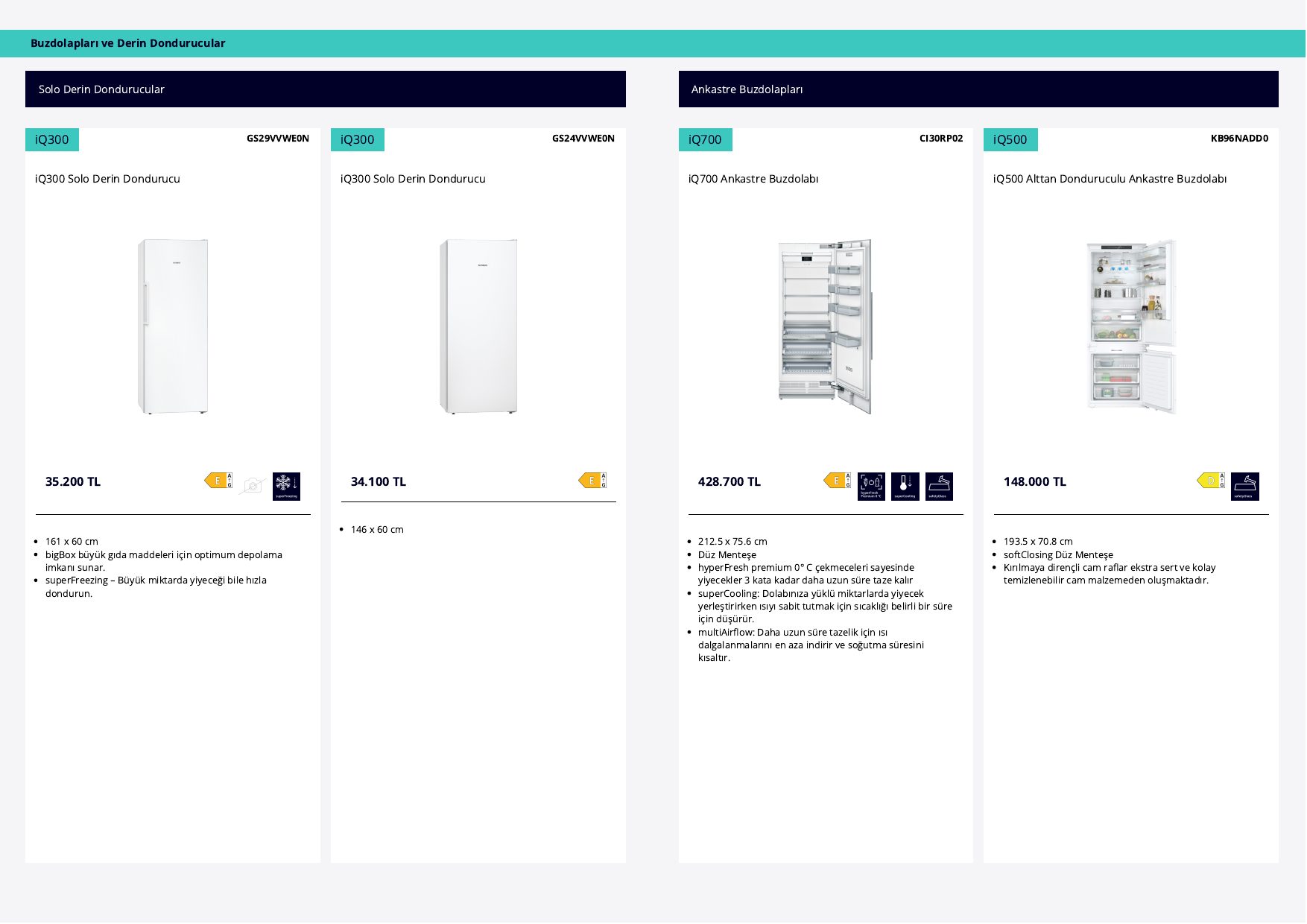The width and height of the screenshot is (1307, 924).
Task: Select the Solo Derin Dondurucular section header
Action: point(326,89)
